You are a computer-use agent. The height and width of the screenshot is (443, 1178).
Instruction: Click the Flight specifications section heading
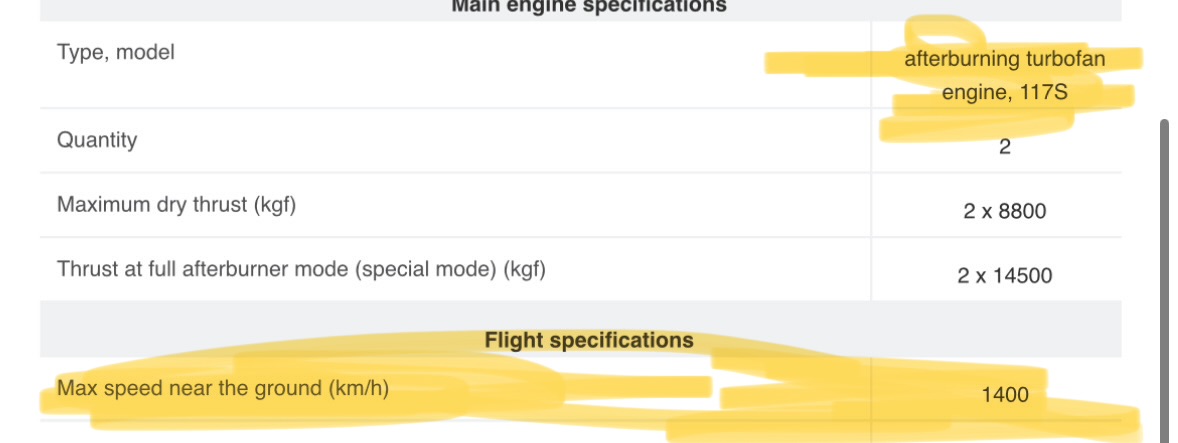click(588, 341)
